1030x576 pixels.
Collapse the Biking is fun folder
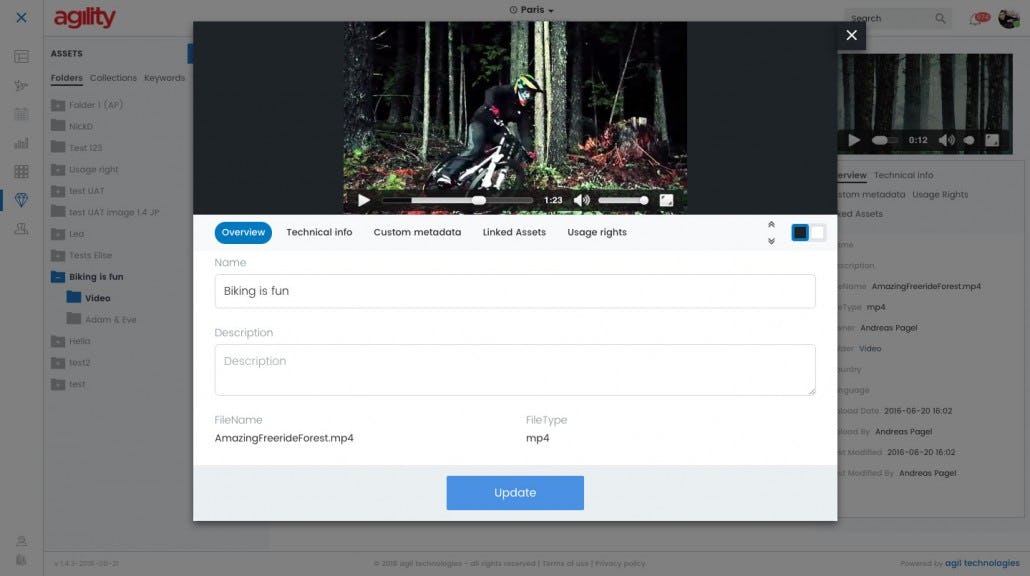click(x=58, y=276)
